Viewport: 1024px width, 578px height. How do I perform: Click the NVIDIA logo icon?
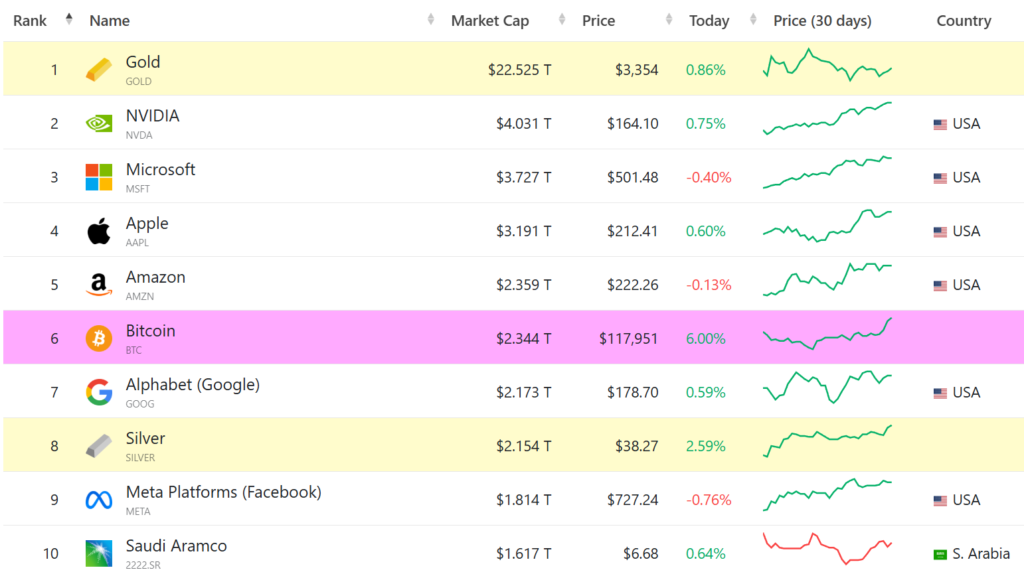pyautogui.click(x=99, y=124)
